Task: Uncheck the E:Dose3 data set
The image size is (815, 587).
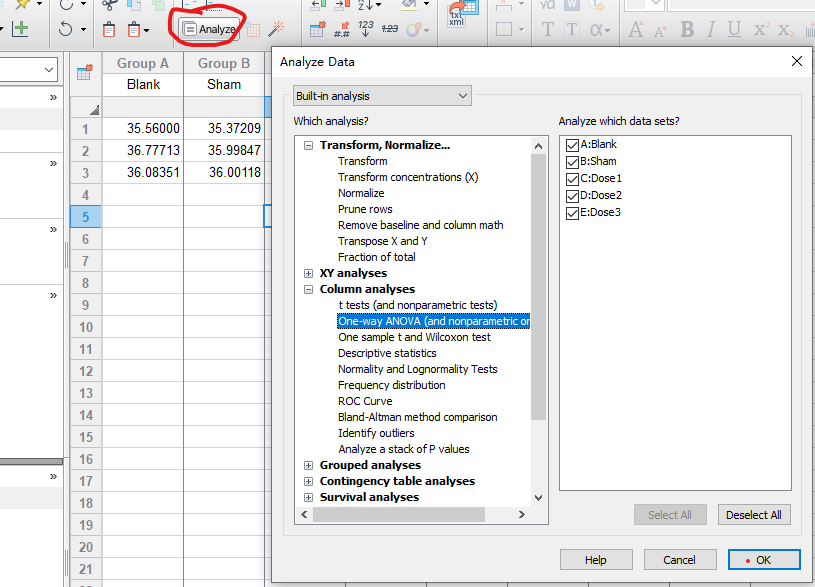Action: [x=572, y=213]
